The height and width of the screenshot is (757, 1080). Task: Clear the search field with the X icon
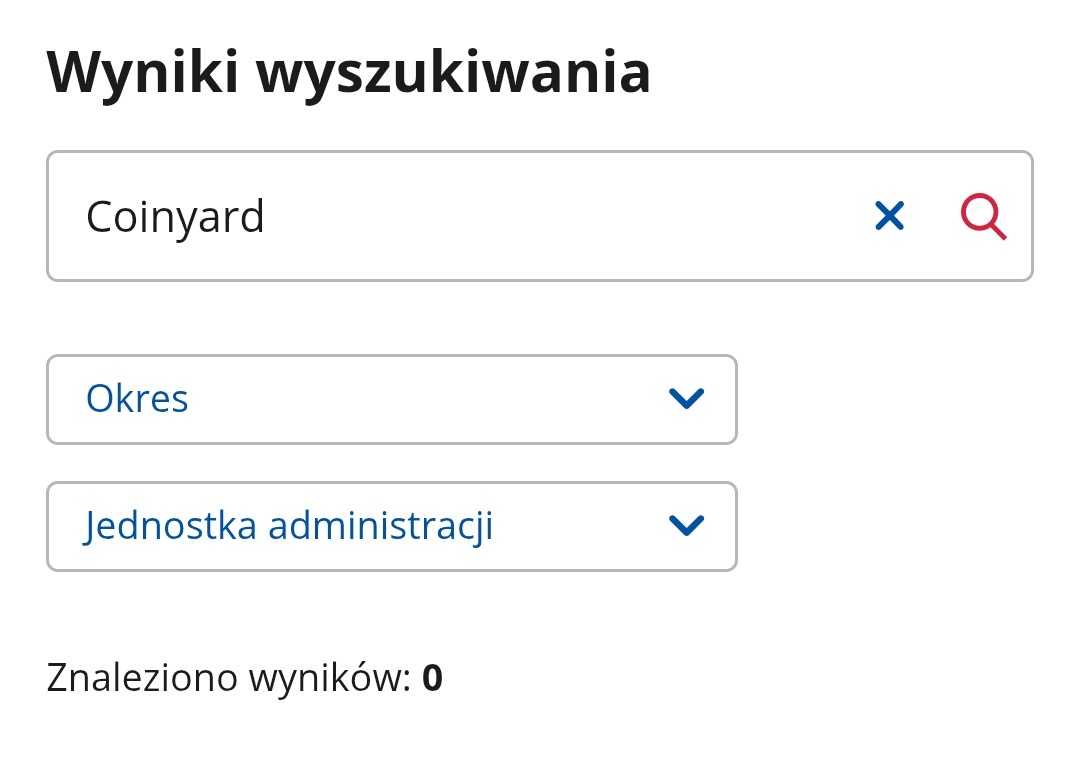click(889, 216)
